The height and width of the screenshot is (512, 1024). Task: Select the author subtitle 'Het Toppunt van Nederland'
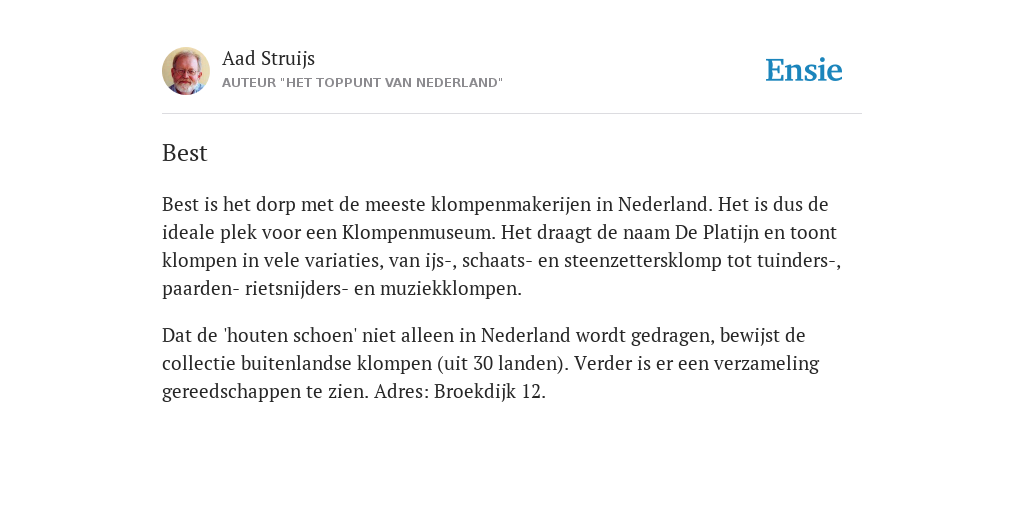click(x=362, y=83)
